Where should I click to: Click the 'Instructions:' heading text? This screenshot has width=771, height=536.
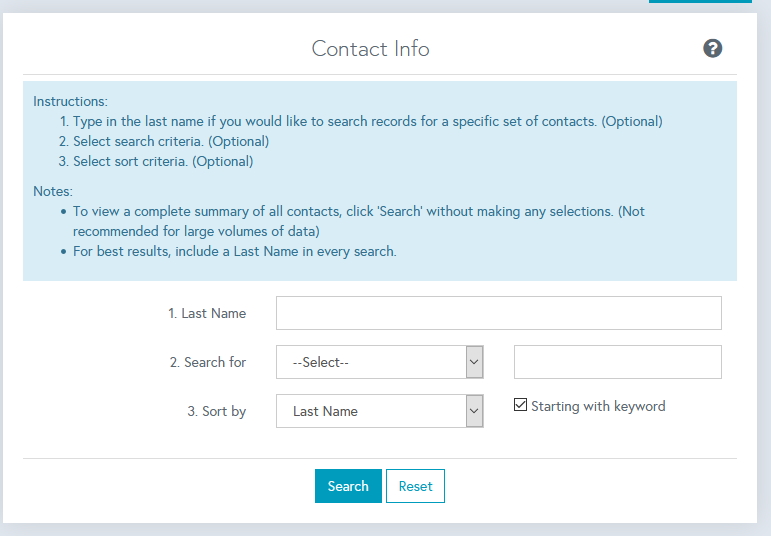(x=70, y=101)
